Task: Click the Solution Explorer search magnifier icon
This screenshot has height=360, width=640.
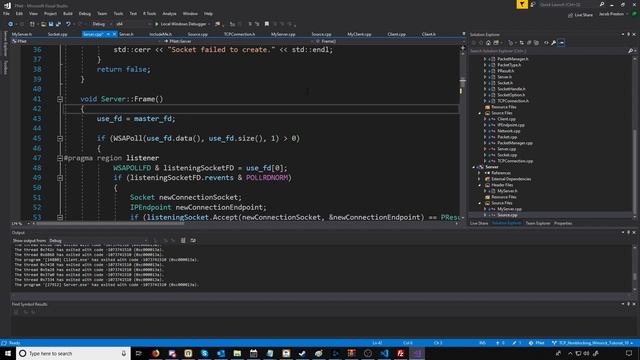Action: (630, 51)
